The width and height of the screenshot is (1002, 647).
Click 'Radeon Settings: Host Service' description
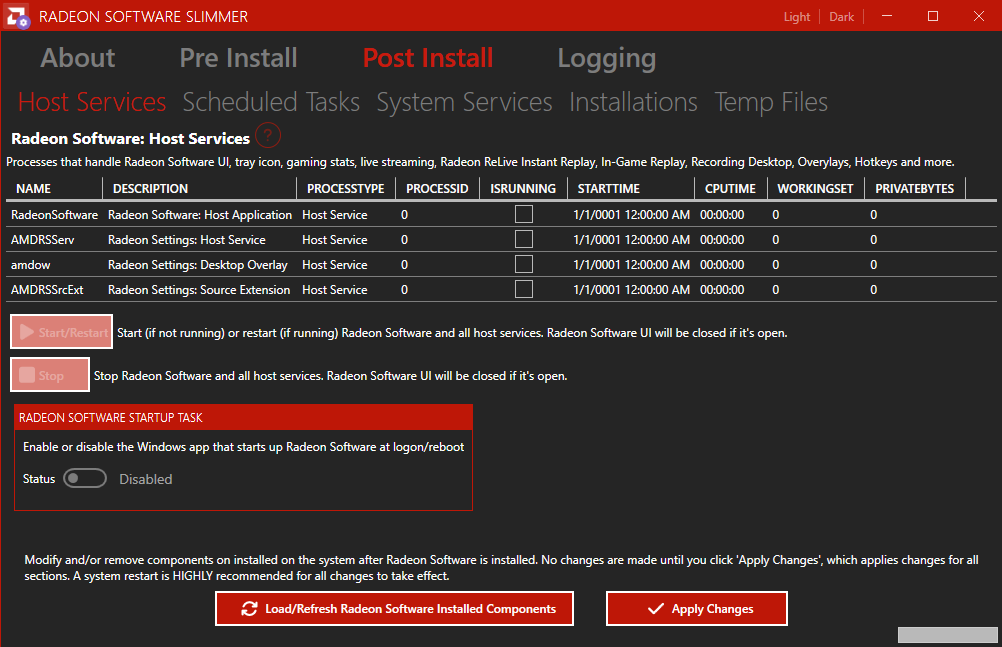coord(187,240)
